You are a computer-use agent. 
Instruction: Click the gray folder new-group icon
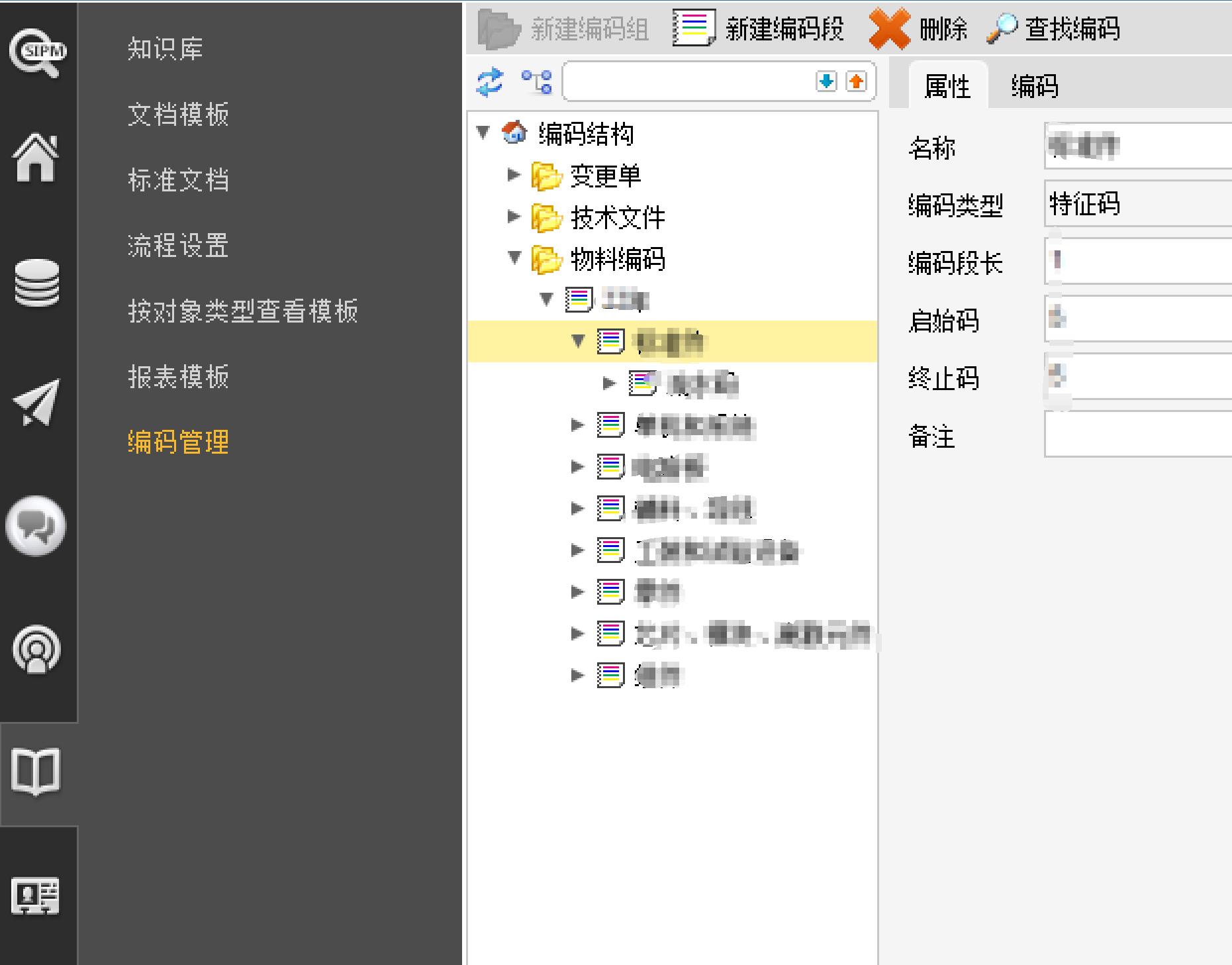click(x=500, y=29)
